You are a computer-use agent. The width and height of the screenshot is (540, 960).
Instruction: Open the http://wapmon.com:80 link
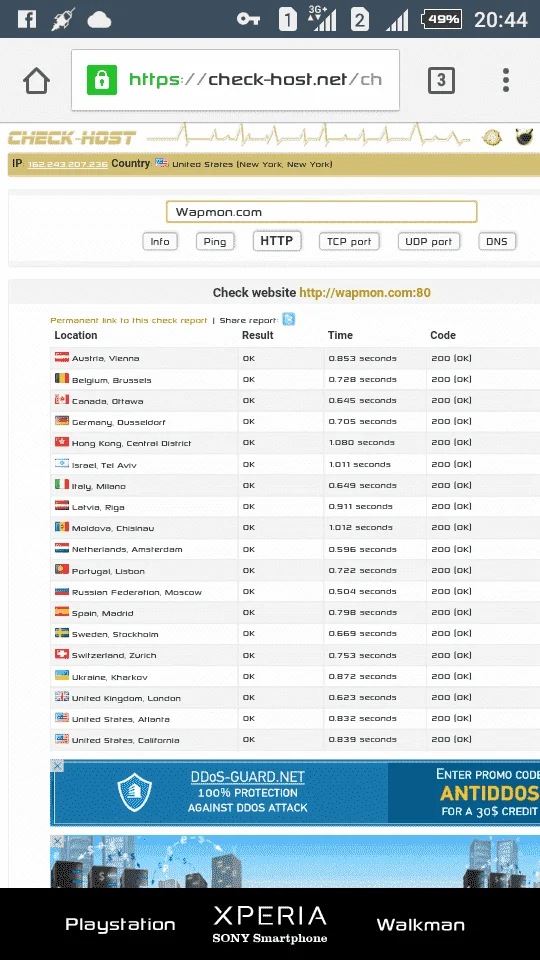[x=365, y=293]
